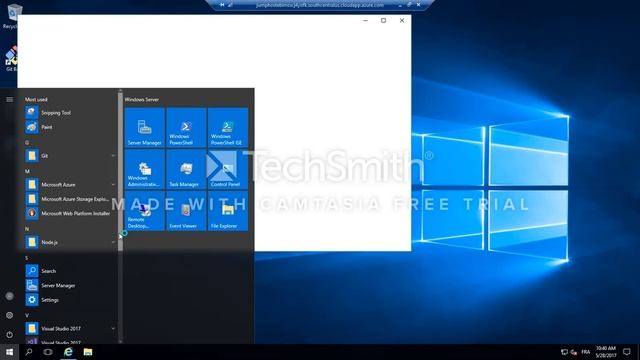Image resolution: width=640 pixels, height=360 pixels.
Task: Launch the Event Viewer tile
Action: point(186,211)
